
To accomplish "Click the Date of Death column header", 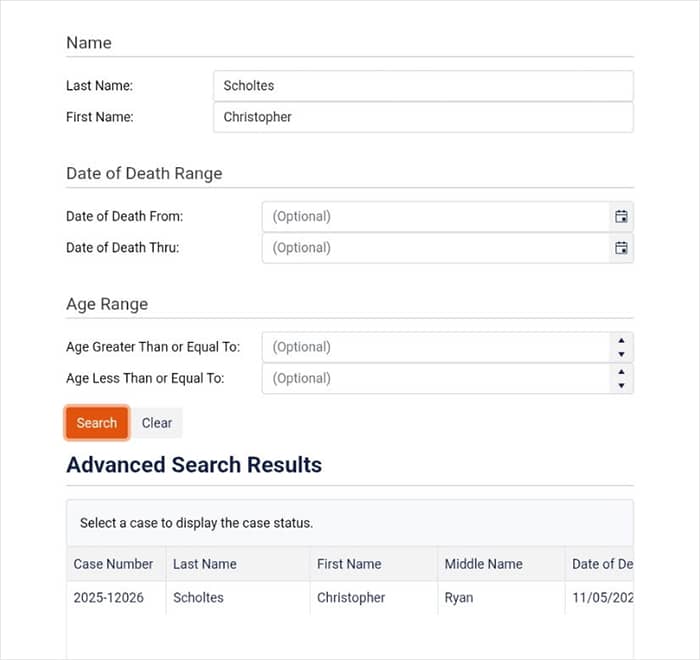I will 602,564.
